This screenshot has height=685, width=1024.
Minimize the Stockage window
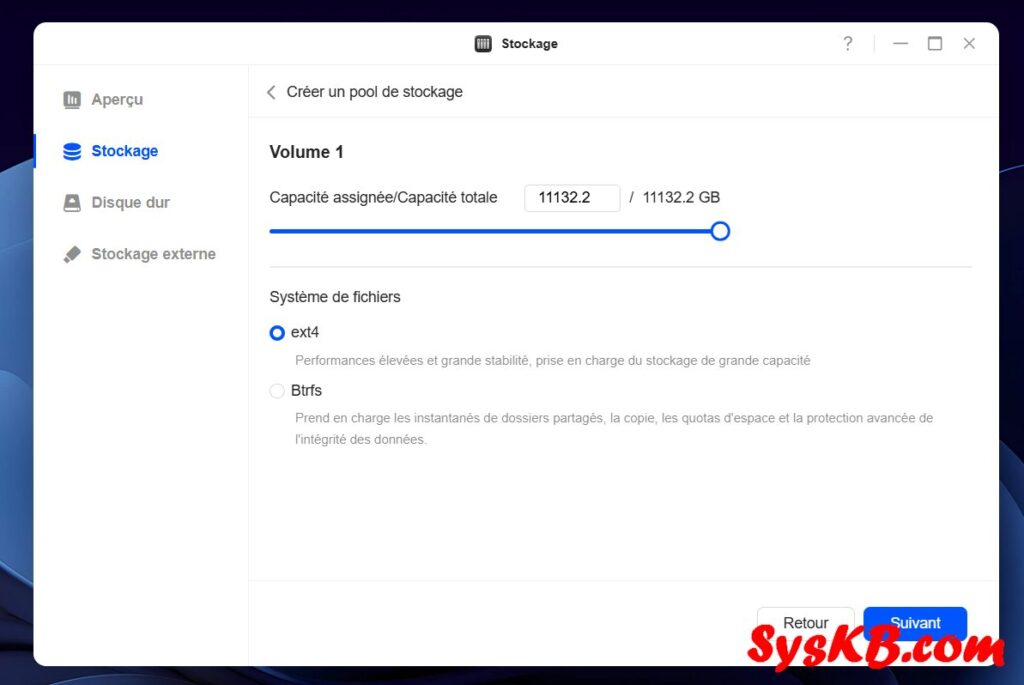[x=901, y=44]
